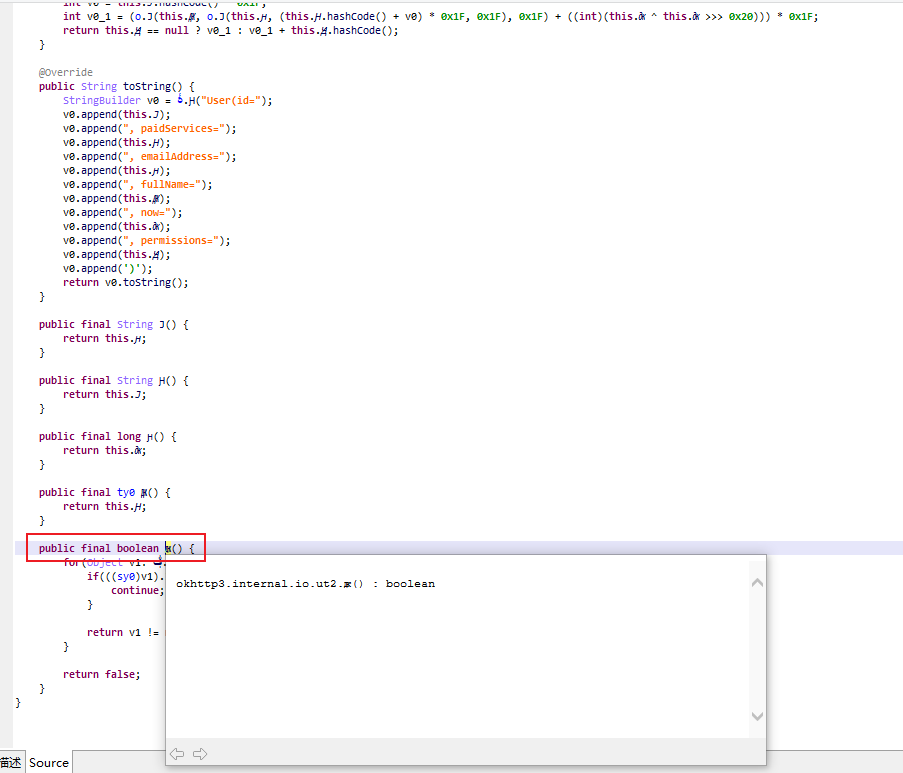Viewport: 903px width, 773px height.
Task: Click the popup's scroll up chevron
Action: [x=757, y=583]
